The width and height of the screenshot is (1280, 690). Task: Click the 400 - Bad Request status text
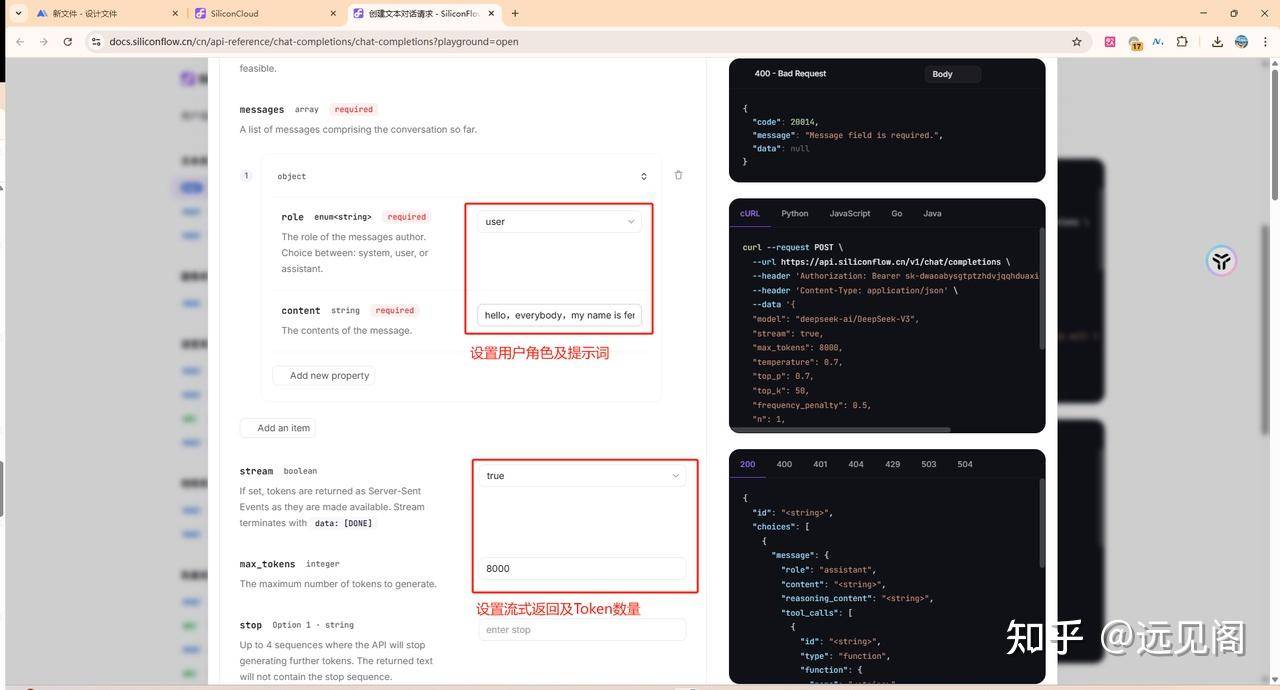(790, 74)
